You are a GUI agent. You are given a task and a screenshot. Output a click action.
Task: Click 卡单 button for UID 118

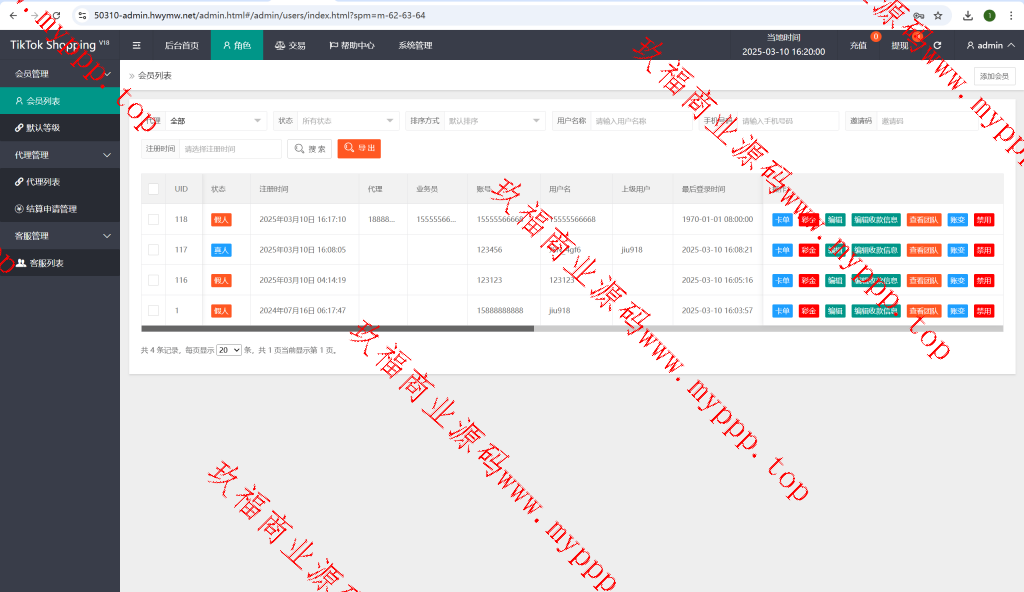tap(782, 220)
